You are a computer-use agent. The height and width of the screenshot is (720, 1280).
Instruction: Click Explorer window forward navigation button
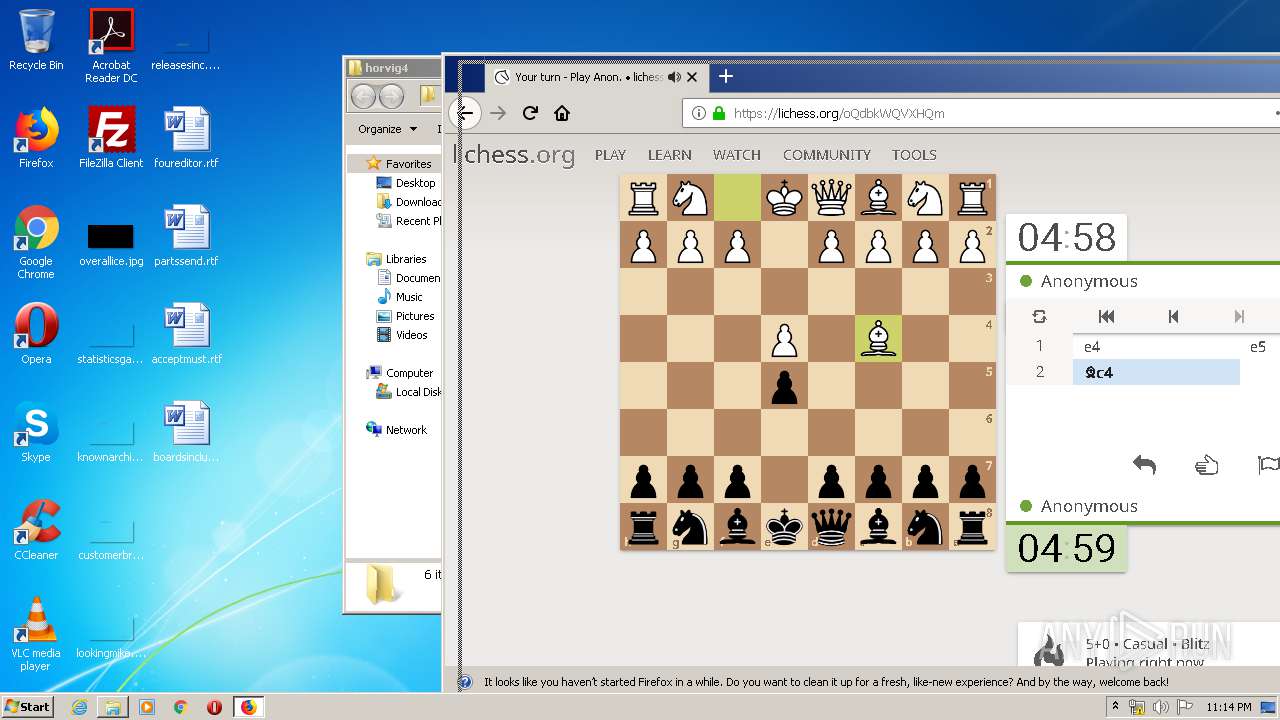coord(391,96)
